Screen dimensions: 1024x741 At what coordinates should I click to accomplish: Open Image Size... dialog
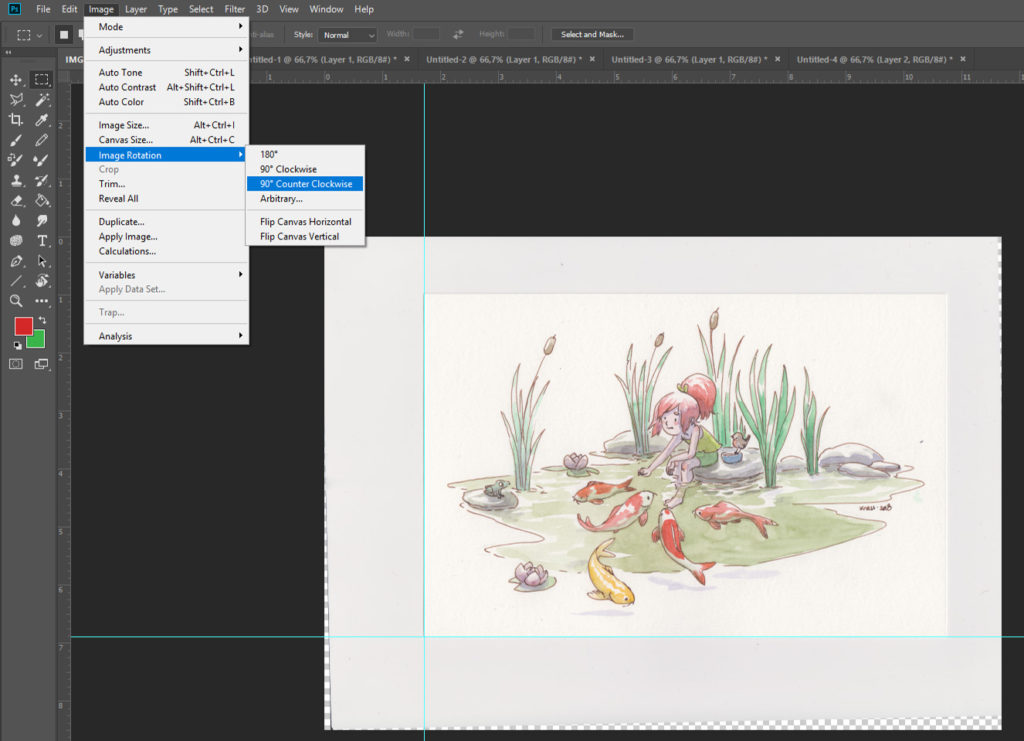(x=167, y=125)
